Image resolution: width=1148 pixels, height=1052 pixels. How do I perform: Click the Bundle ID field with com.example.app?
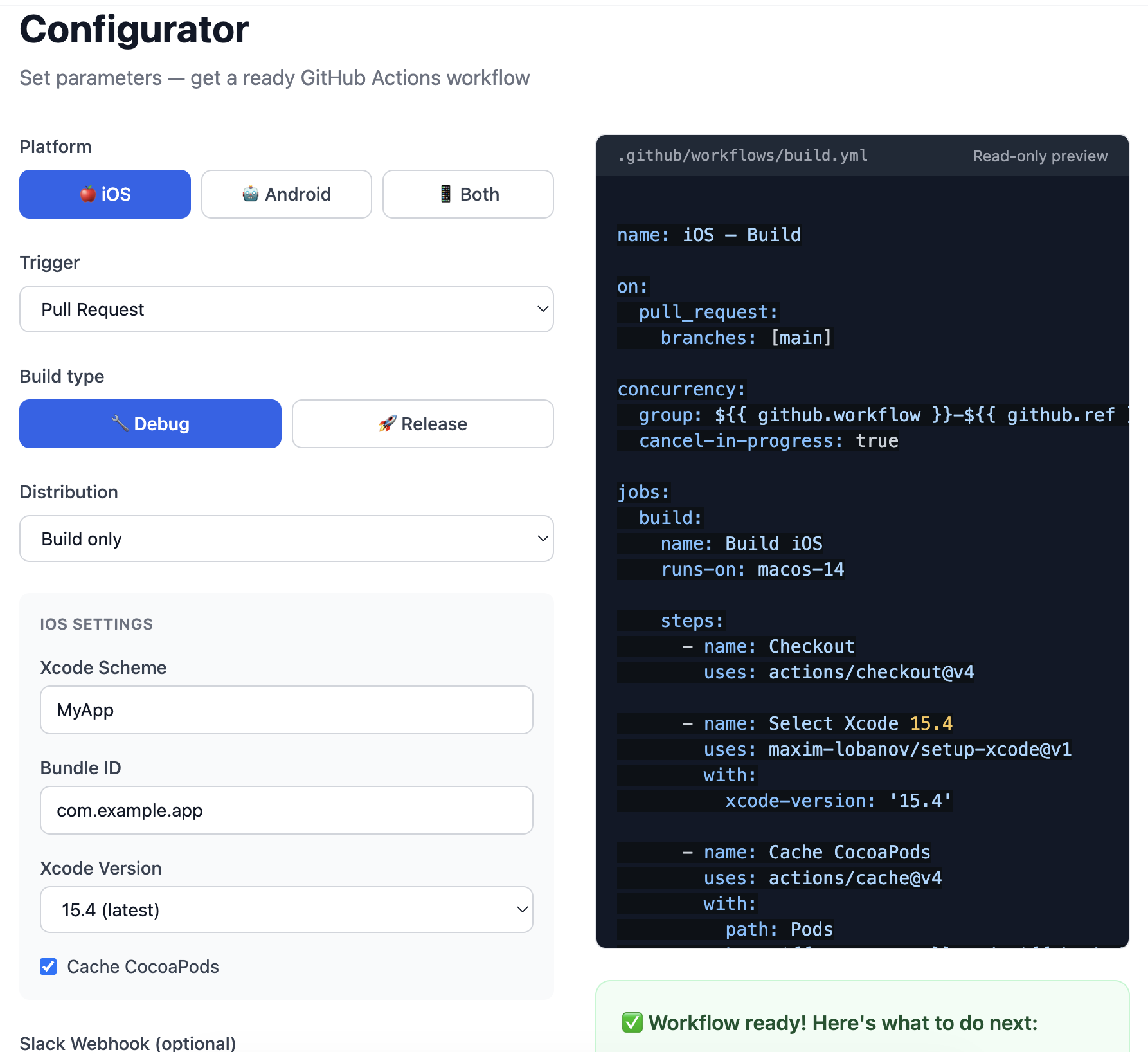click(x=286, y=810)
